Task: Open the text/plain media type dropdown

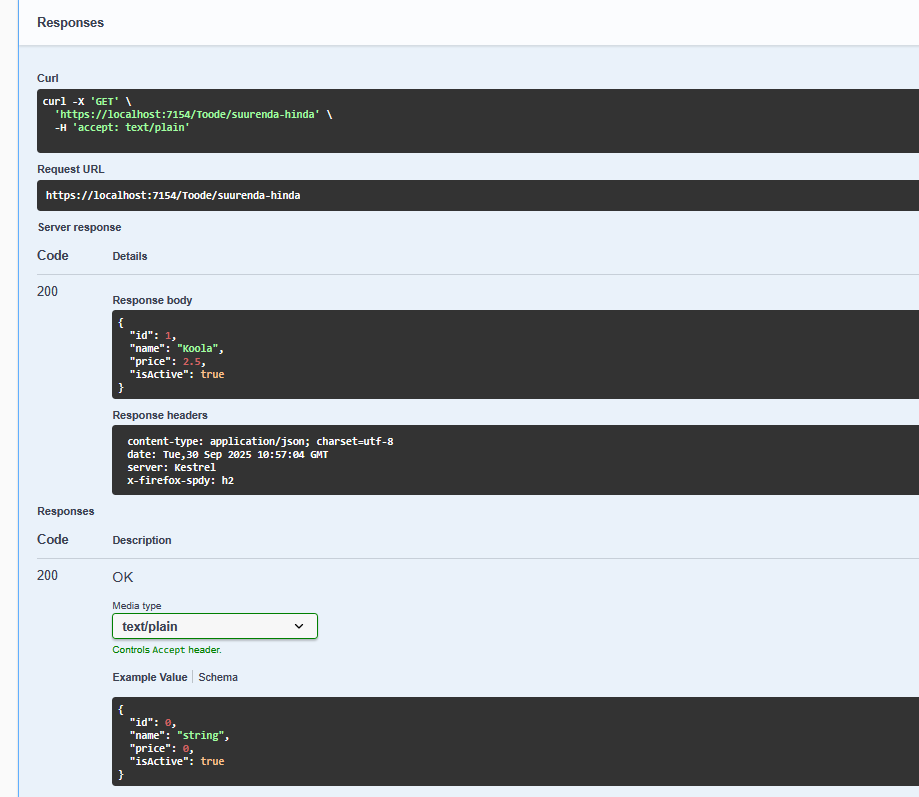Action: pyautogui.click(x=214, y=626)
